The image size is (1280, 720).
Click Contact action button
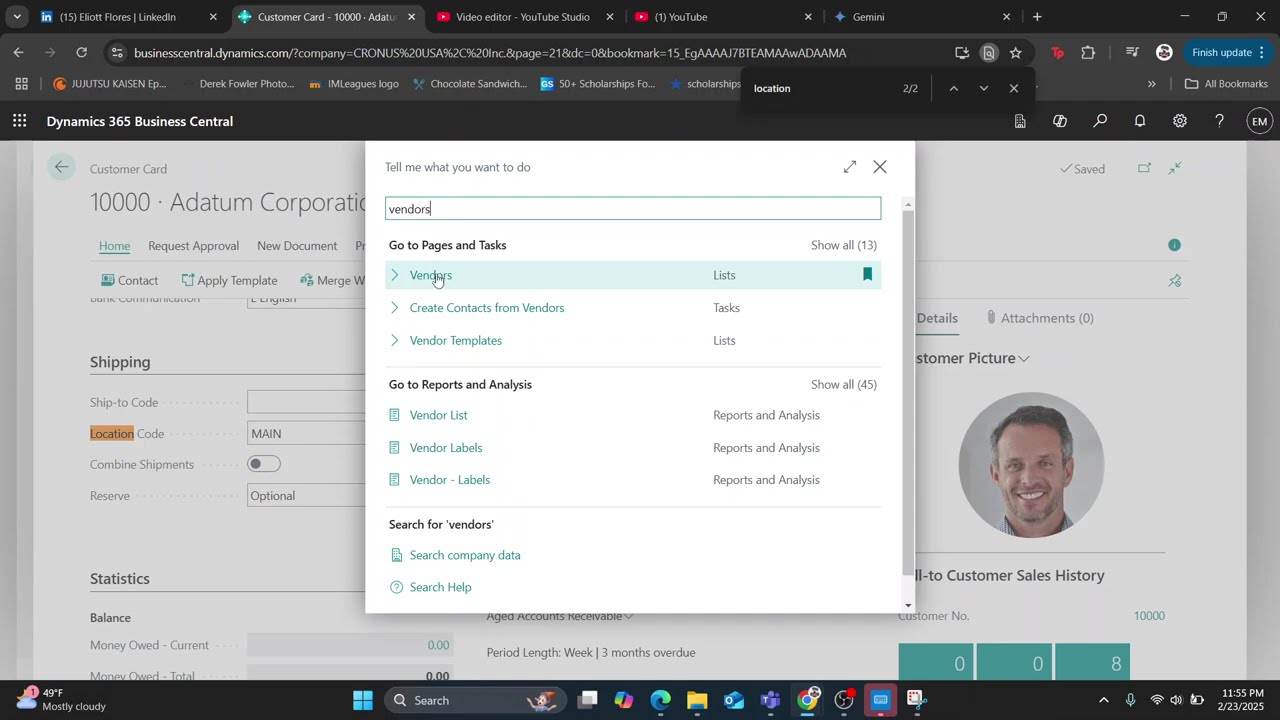pyautogui.click(x=129, y=281)
